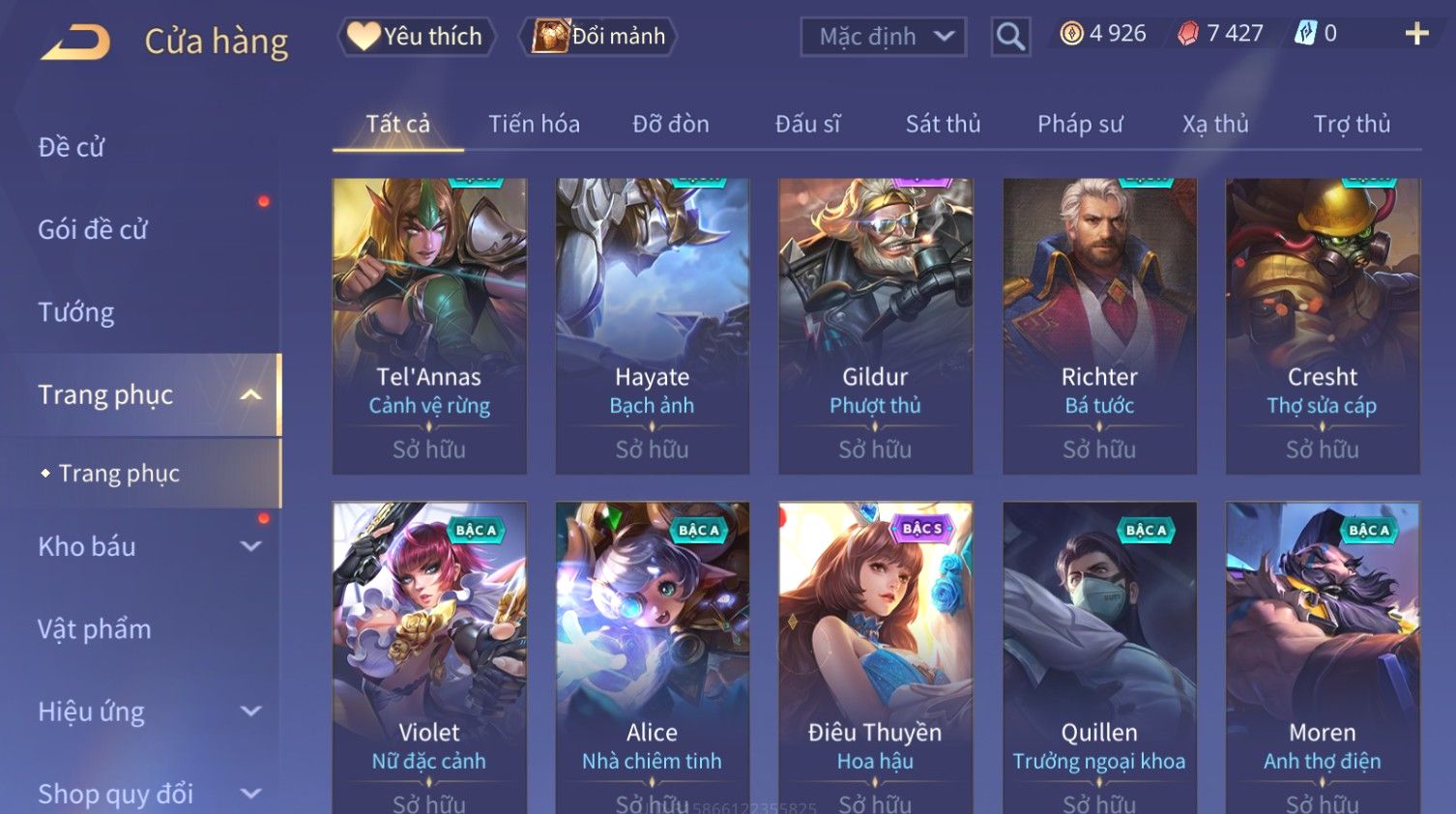
Task: Open the search magnifier icon
Action: tap(1010, 37)
